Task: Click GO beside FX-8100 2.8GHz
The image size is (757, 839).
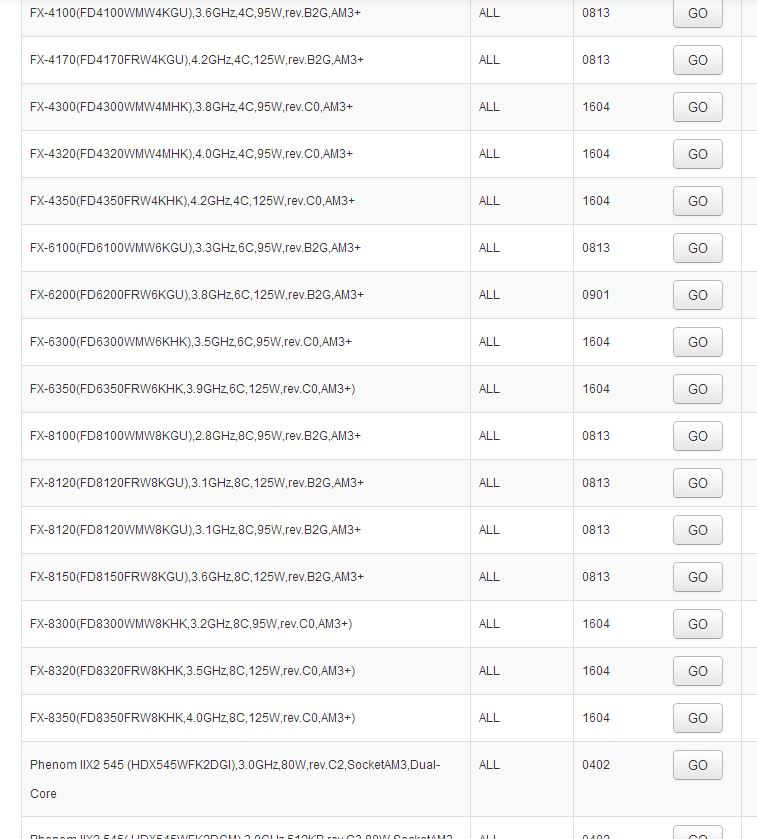Action: 698,436
